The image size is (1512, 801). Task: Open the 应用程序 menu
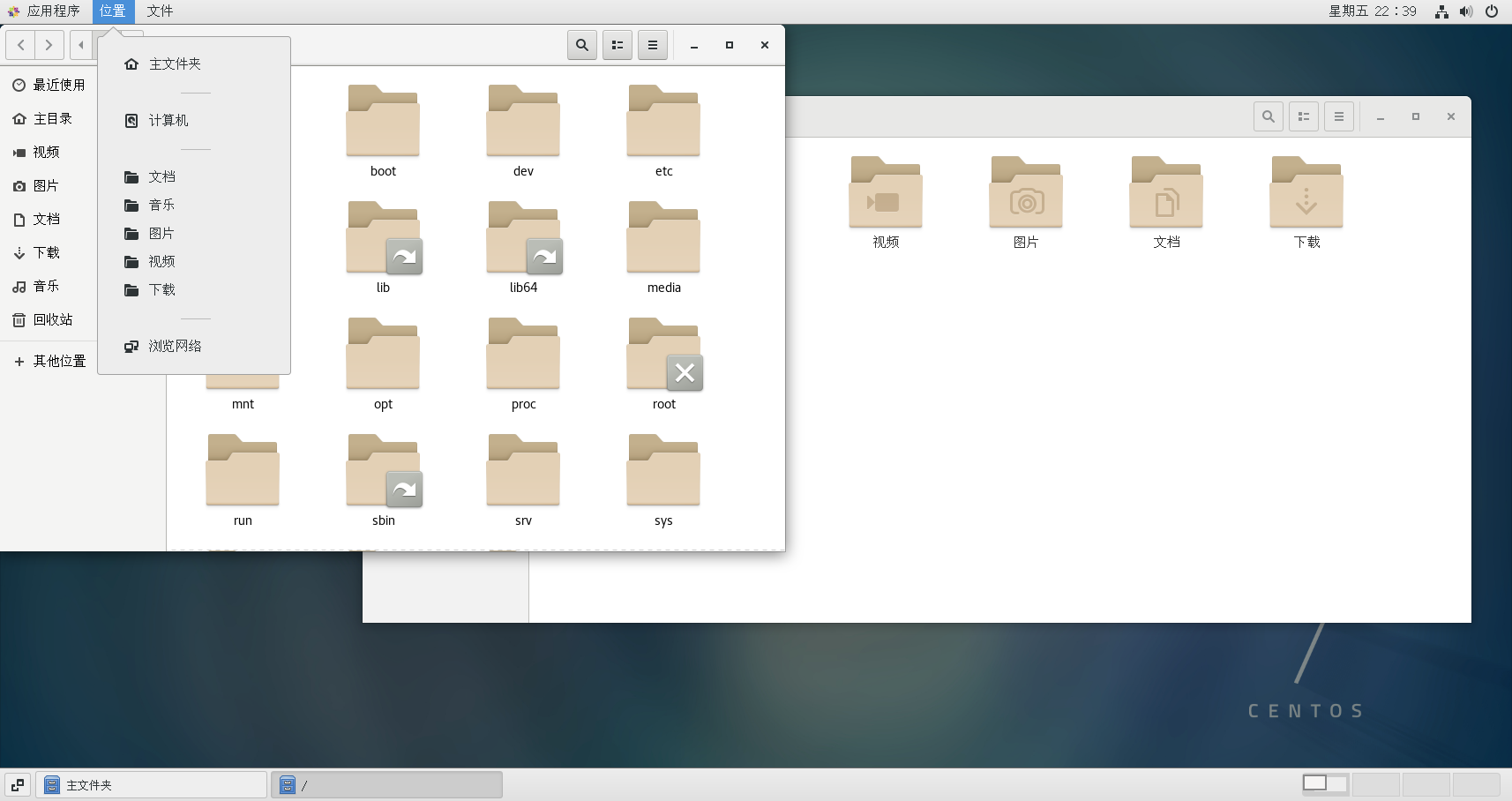[x=44, y=11]
